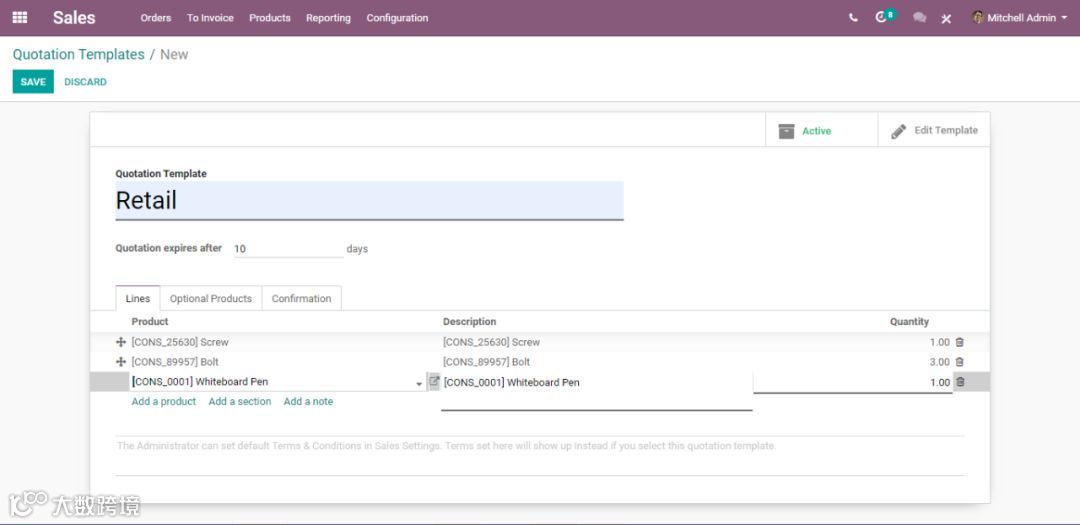Image resolution: width=1080 pixels, height=525 pixels.
Task: Switch to the Optional Products tab
Action: pos(211,298)
